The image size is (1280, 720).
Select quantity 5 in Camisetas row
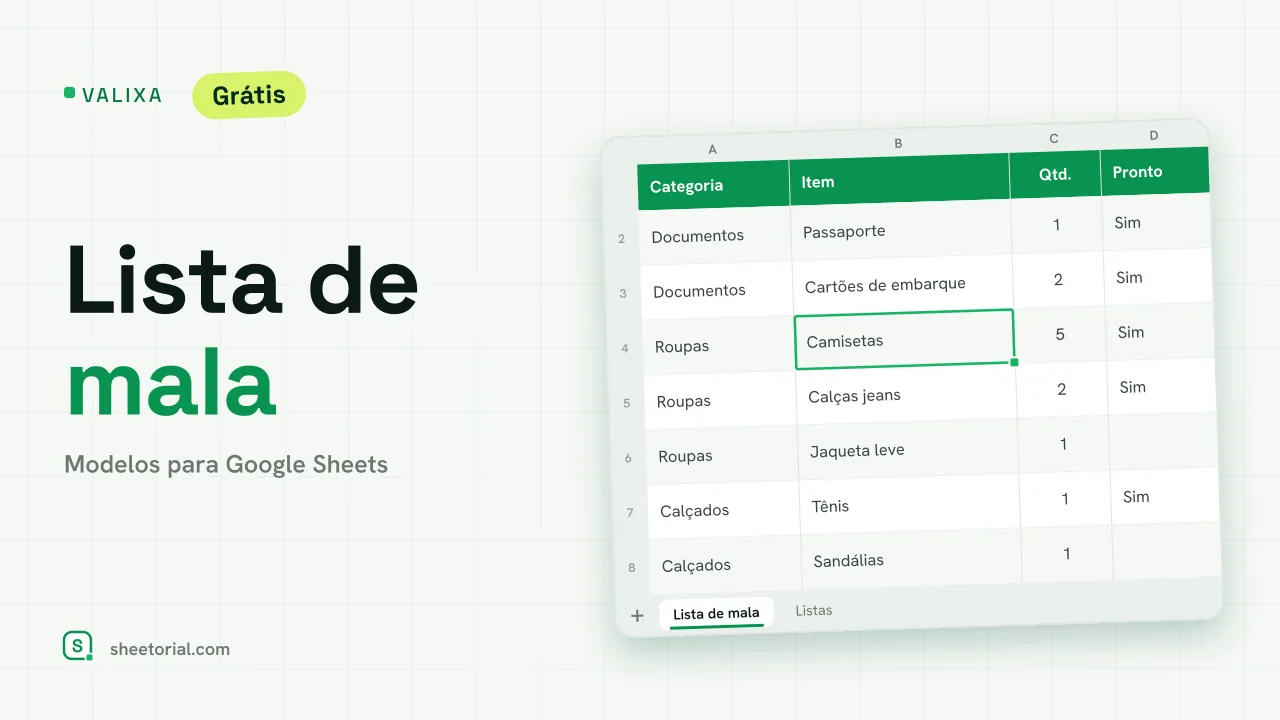1061,334
